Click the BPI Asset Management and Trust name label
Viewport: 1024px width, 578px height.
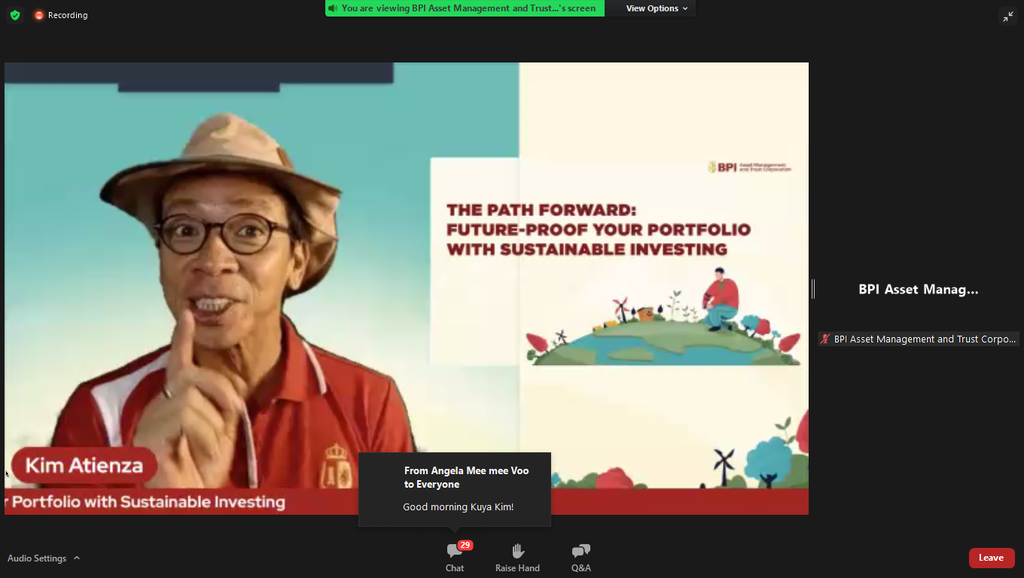(924, 339)
